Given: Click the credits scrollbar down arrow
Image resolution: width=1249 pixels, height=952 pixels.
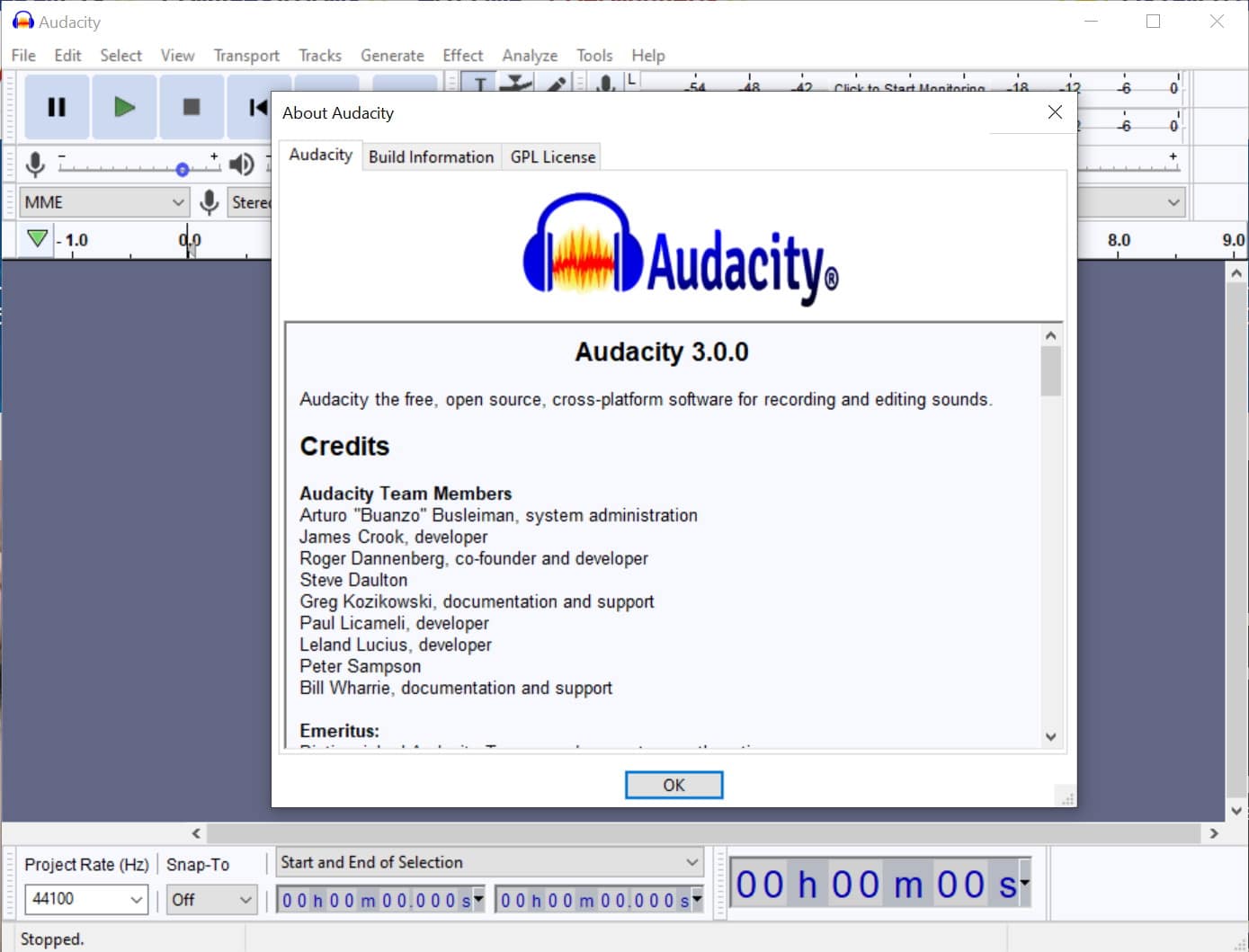Looking at the screenshot, I should 1050,737.
